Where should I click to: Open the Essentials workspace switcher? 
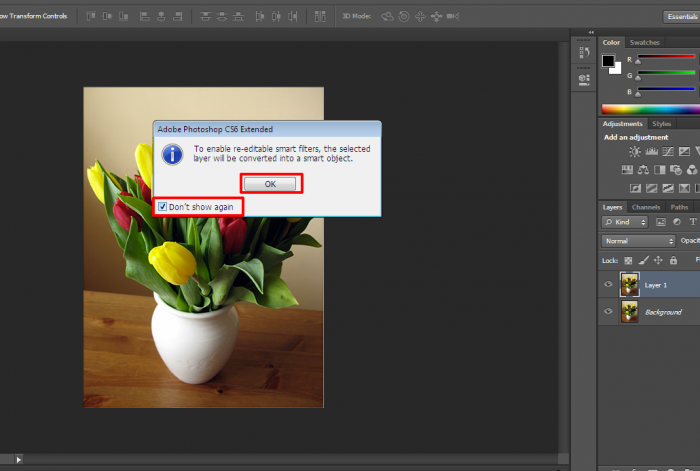680,16
